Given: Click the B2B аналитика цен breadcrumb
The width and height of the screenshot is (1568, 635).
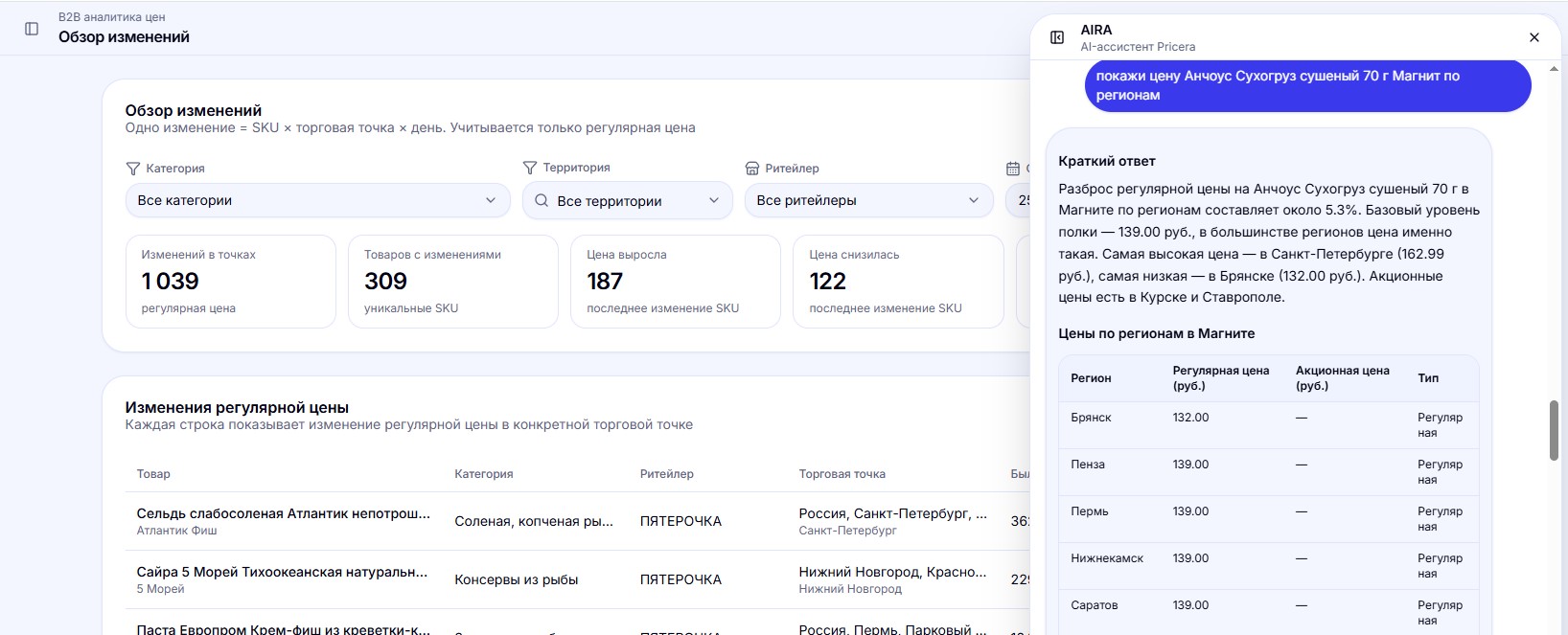Looking at the screenshot, I should (111, 17).
